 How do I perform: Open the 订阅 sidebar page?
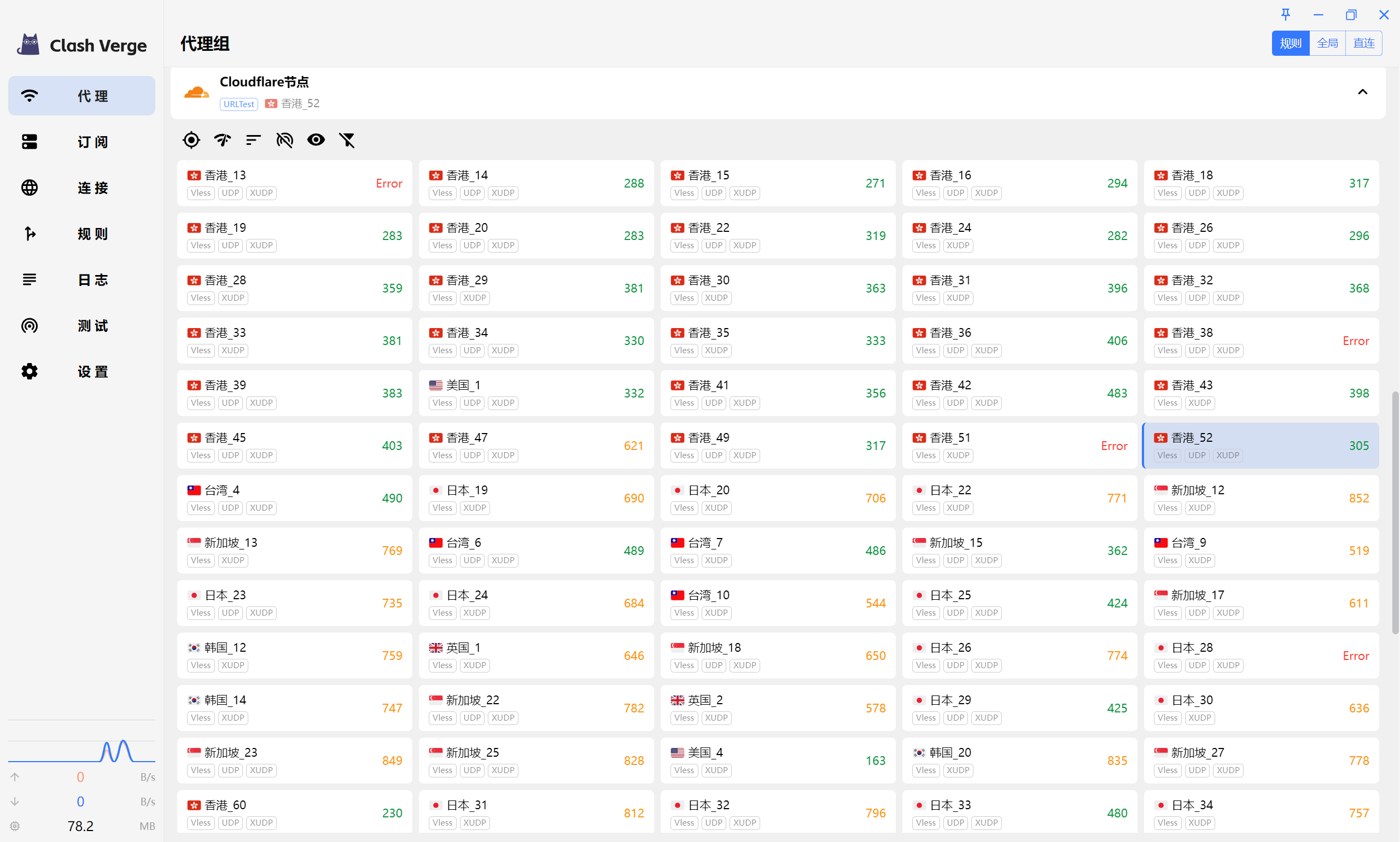81,142
